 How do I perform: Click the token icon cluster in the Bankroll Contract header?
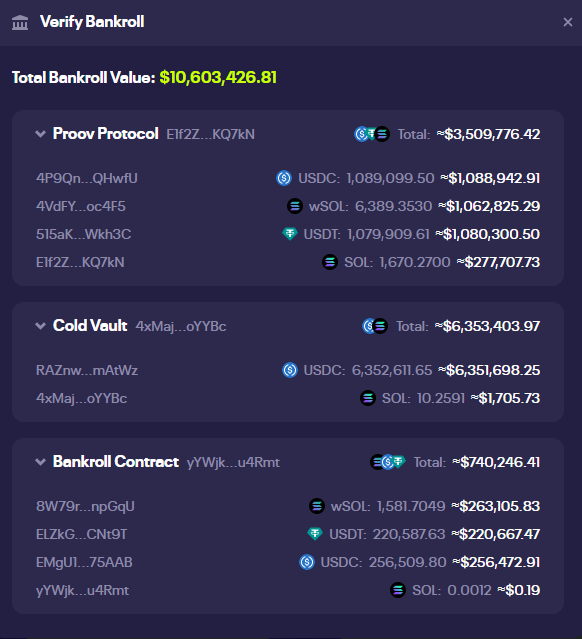(388, 462)
